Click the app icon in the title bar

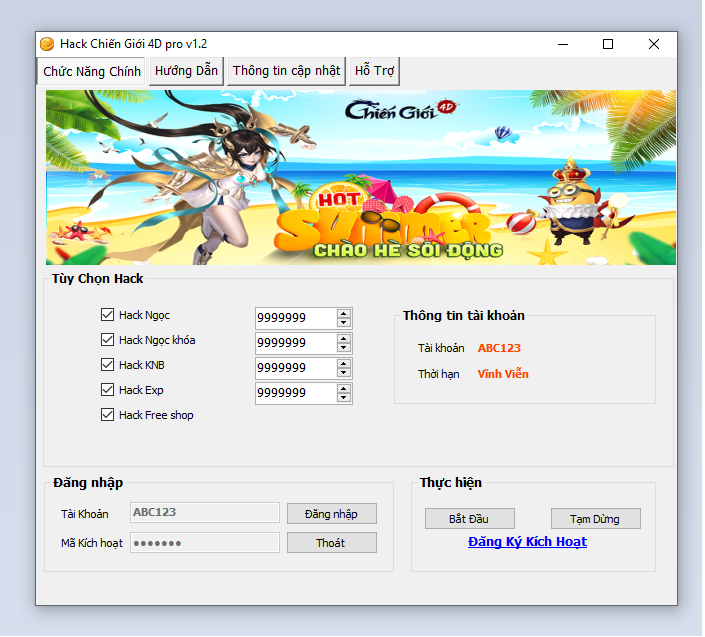46,44
